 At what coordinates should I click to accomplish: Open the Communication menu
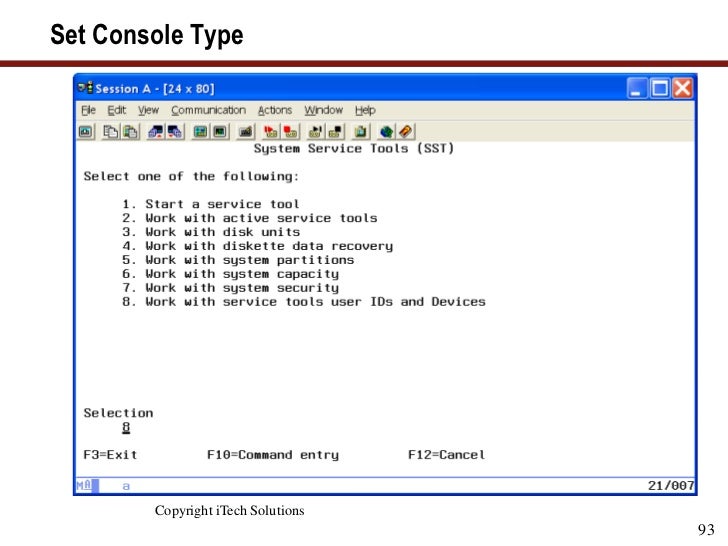pos(208,110)
